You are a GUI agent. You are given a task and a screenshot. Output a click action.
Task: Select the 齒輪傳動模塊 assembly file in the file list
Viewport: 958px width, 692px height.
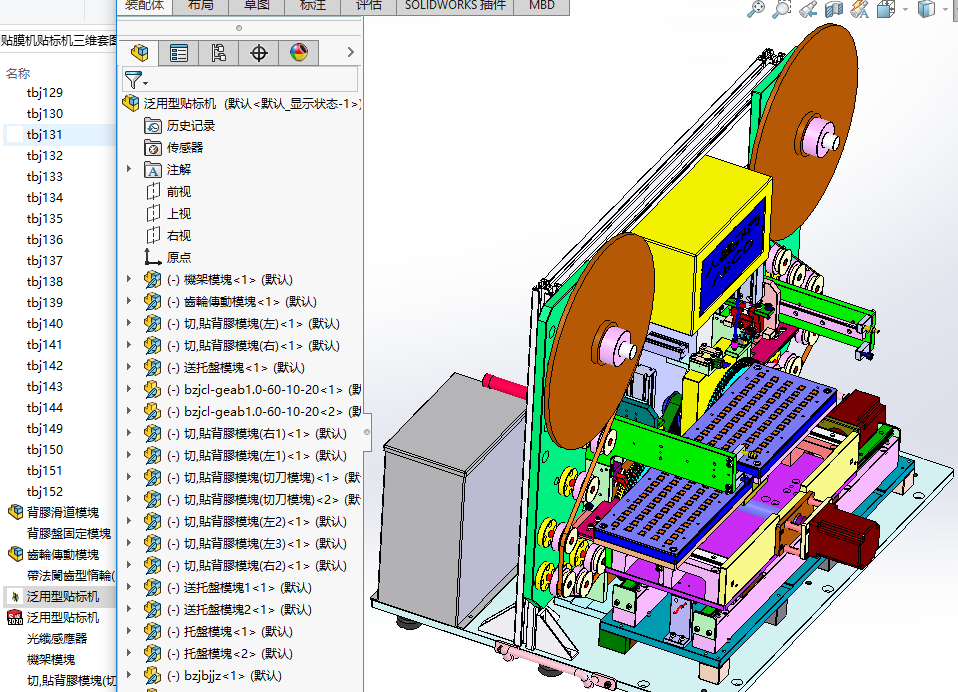(x=62, y=555)
